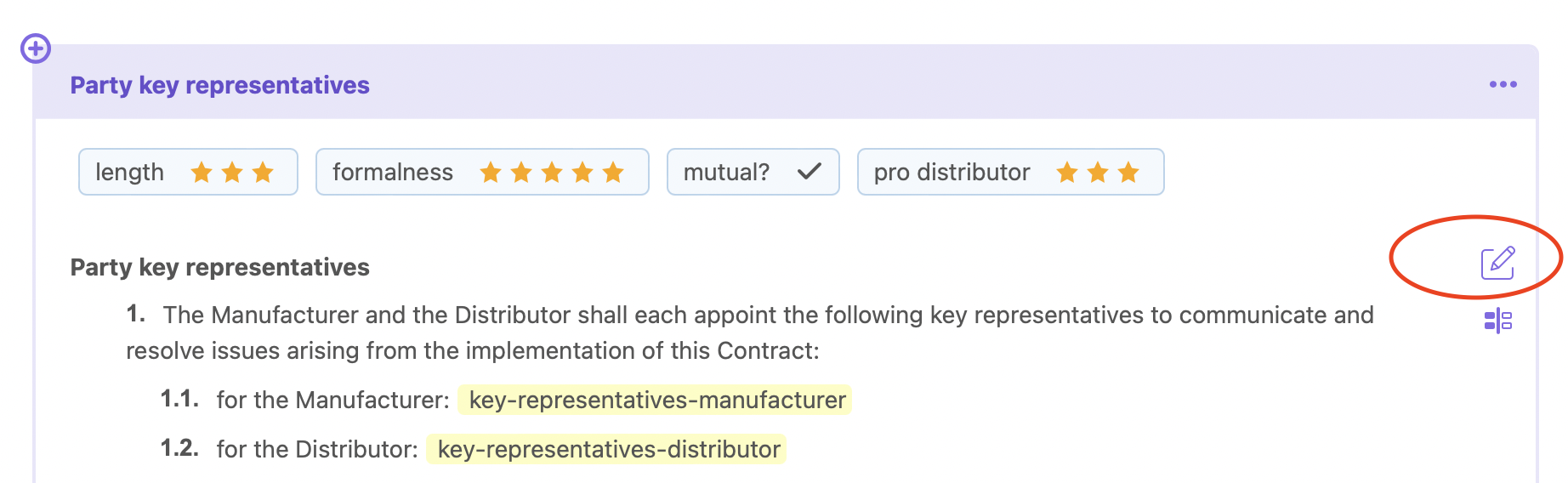Select the "length" property tag label
This screenshot has height=483, width=1568.
pos(129,173)
